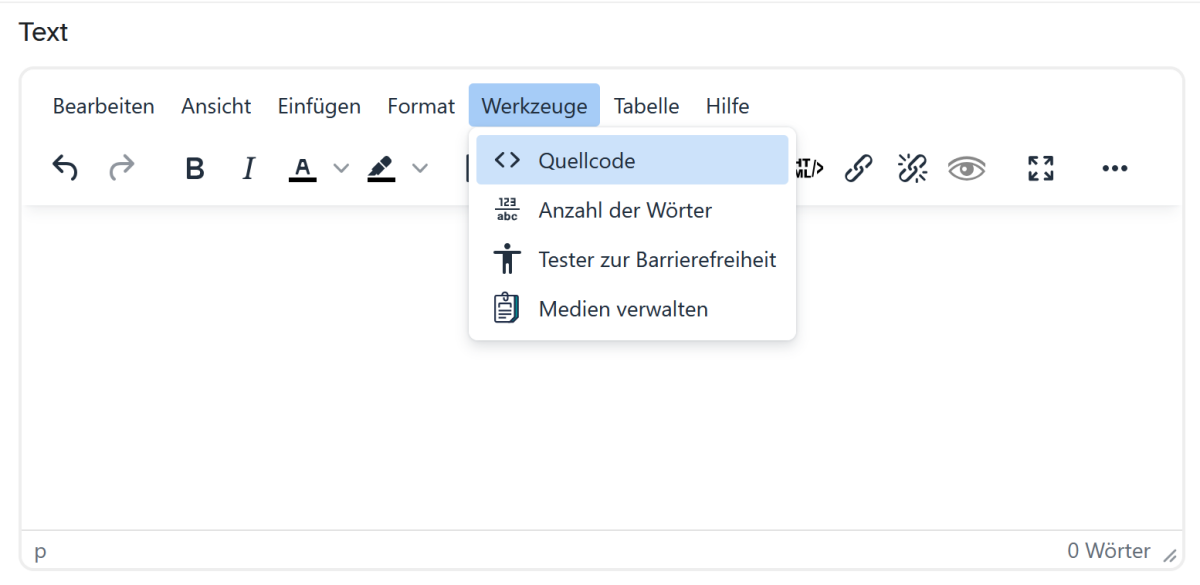
Task: Run Tester zur Barrierefreiheit
Action: (632, 260)
